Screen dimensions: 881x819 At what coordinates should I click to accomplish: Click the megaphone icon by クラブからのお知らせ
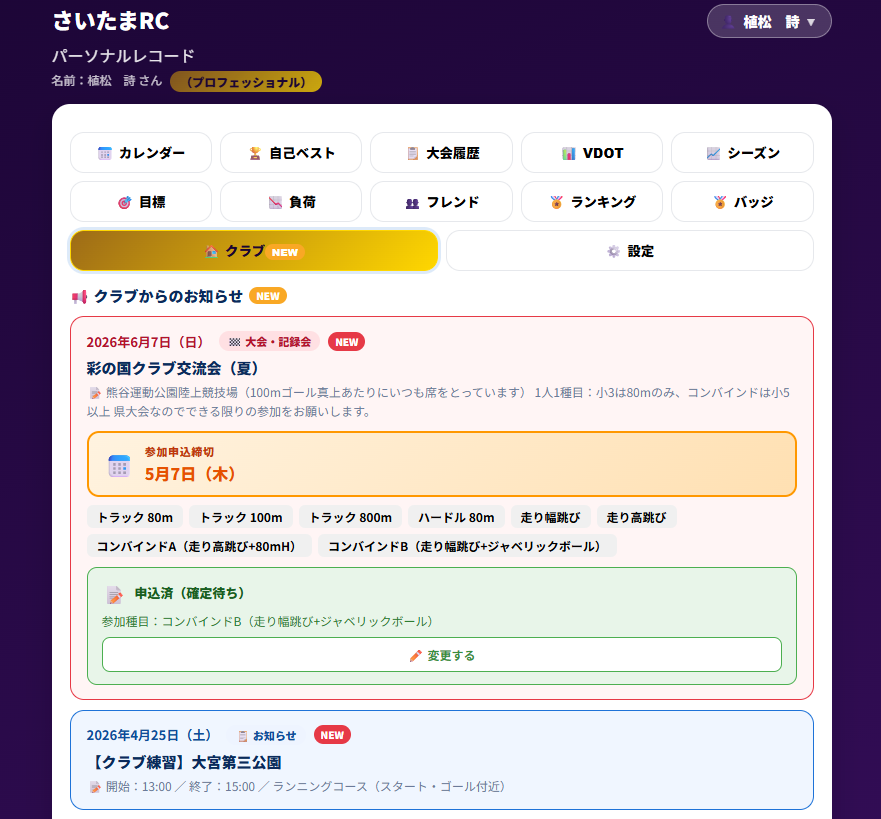(80, 297)
